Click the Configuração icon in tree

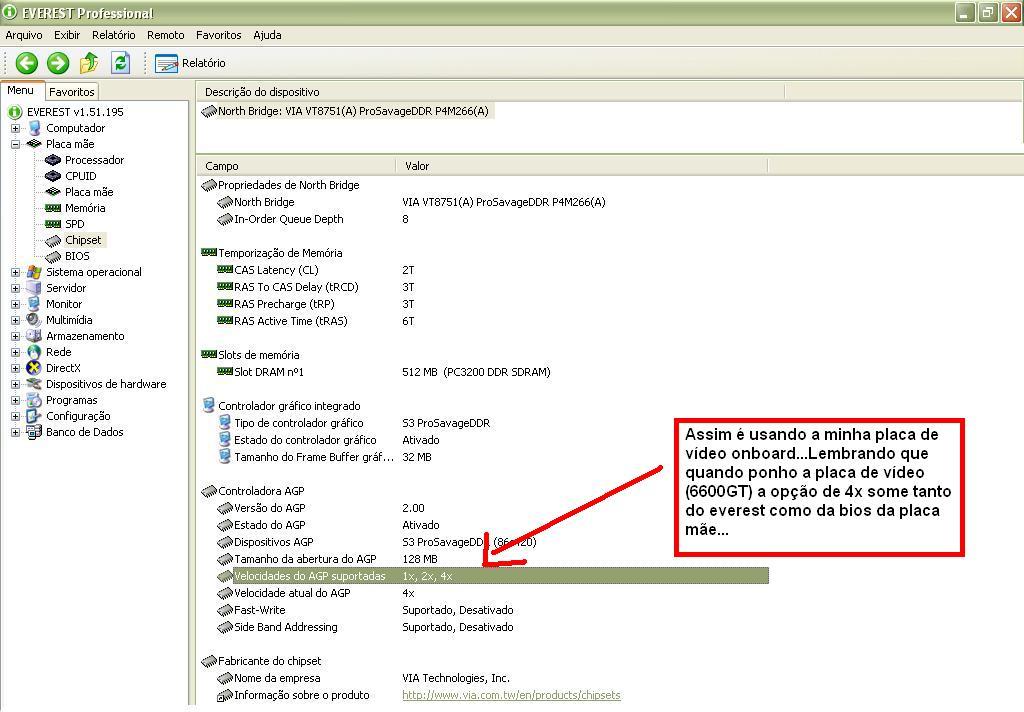34,416
